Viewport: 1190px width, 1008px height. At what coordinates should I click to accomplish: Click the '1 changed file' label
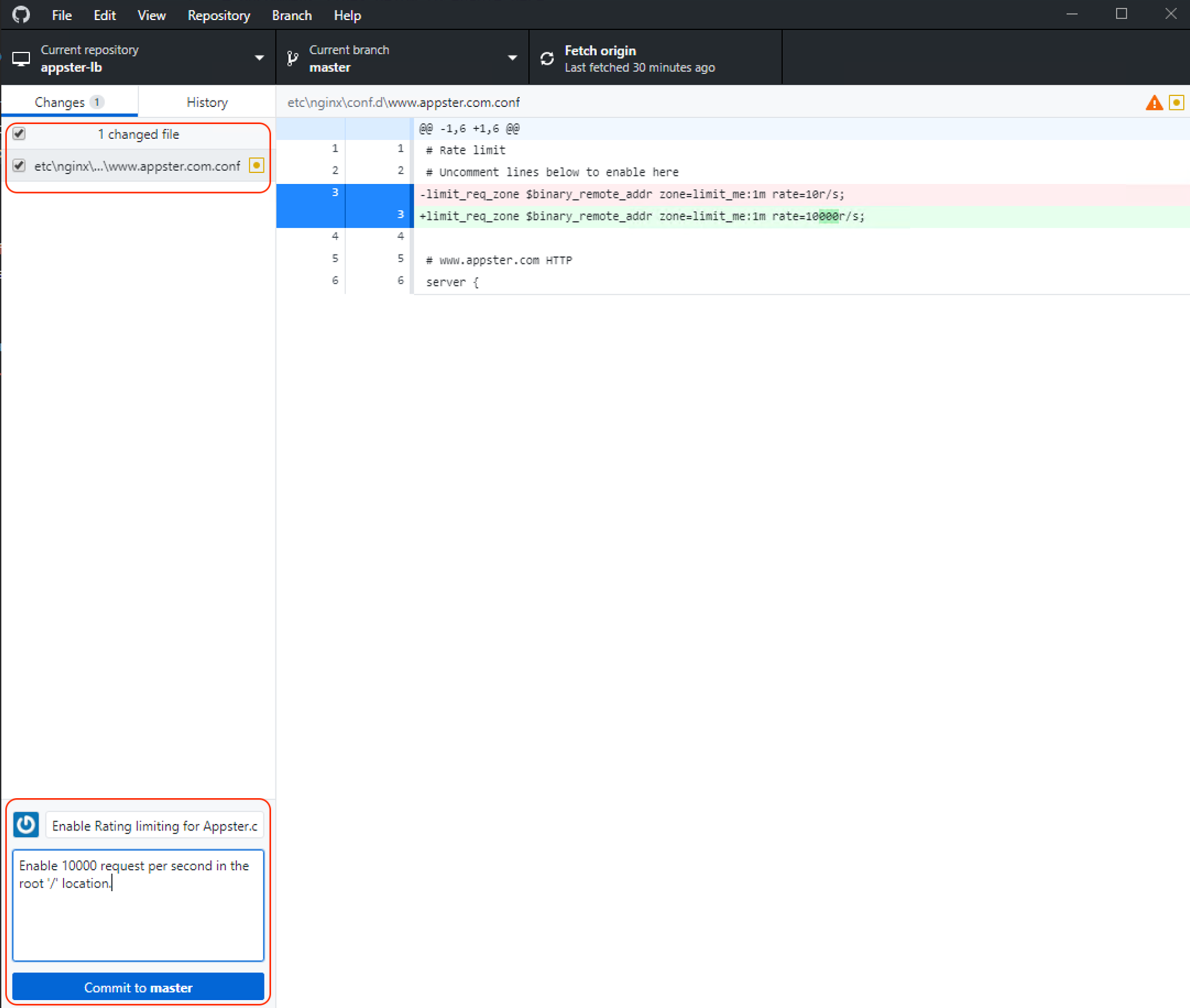tap(138, 134)
